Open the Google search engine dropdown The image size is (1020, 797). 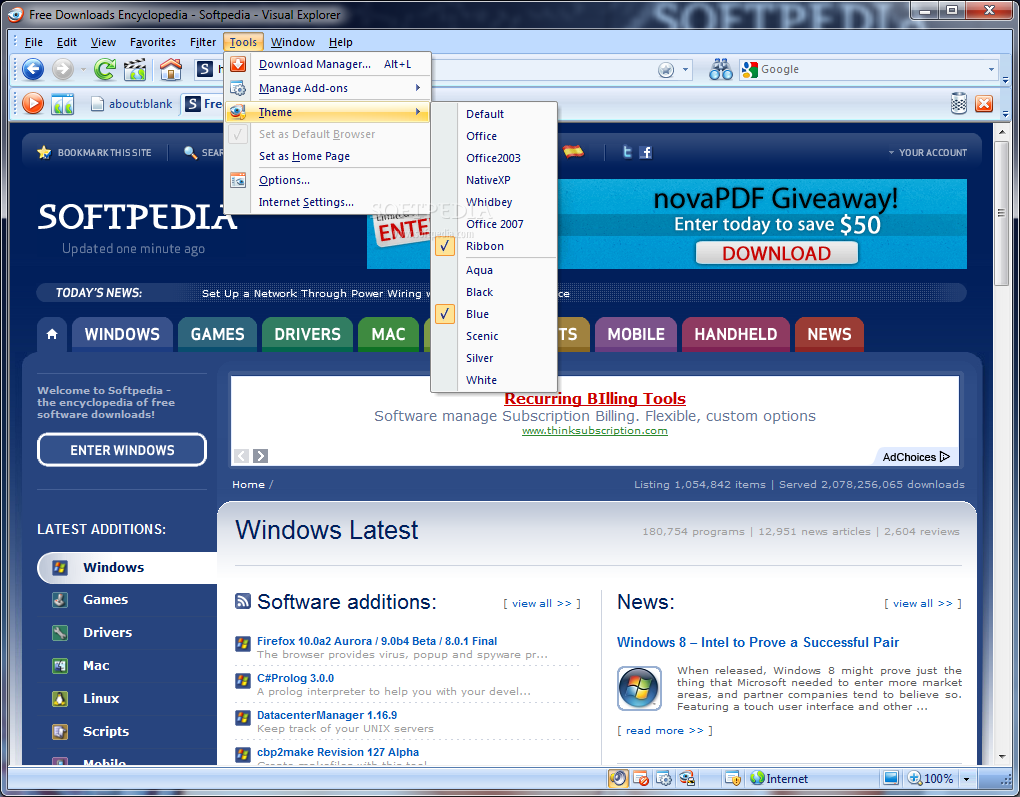[x=991, y=70]
